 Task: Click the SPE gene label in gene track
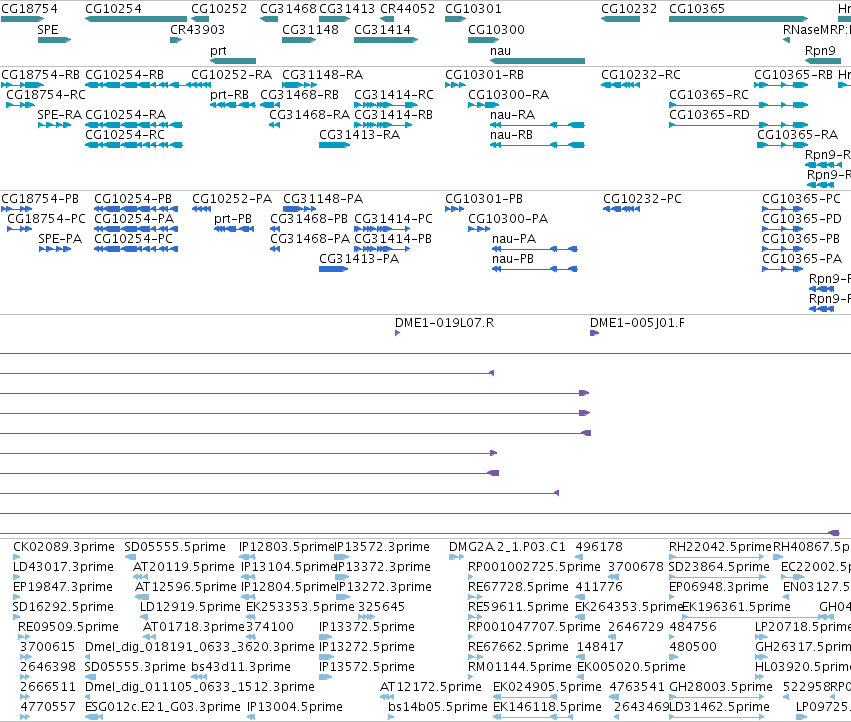point(48,30)
